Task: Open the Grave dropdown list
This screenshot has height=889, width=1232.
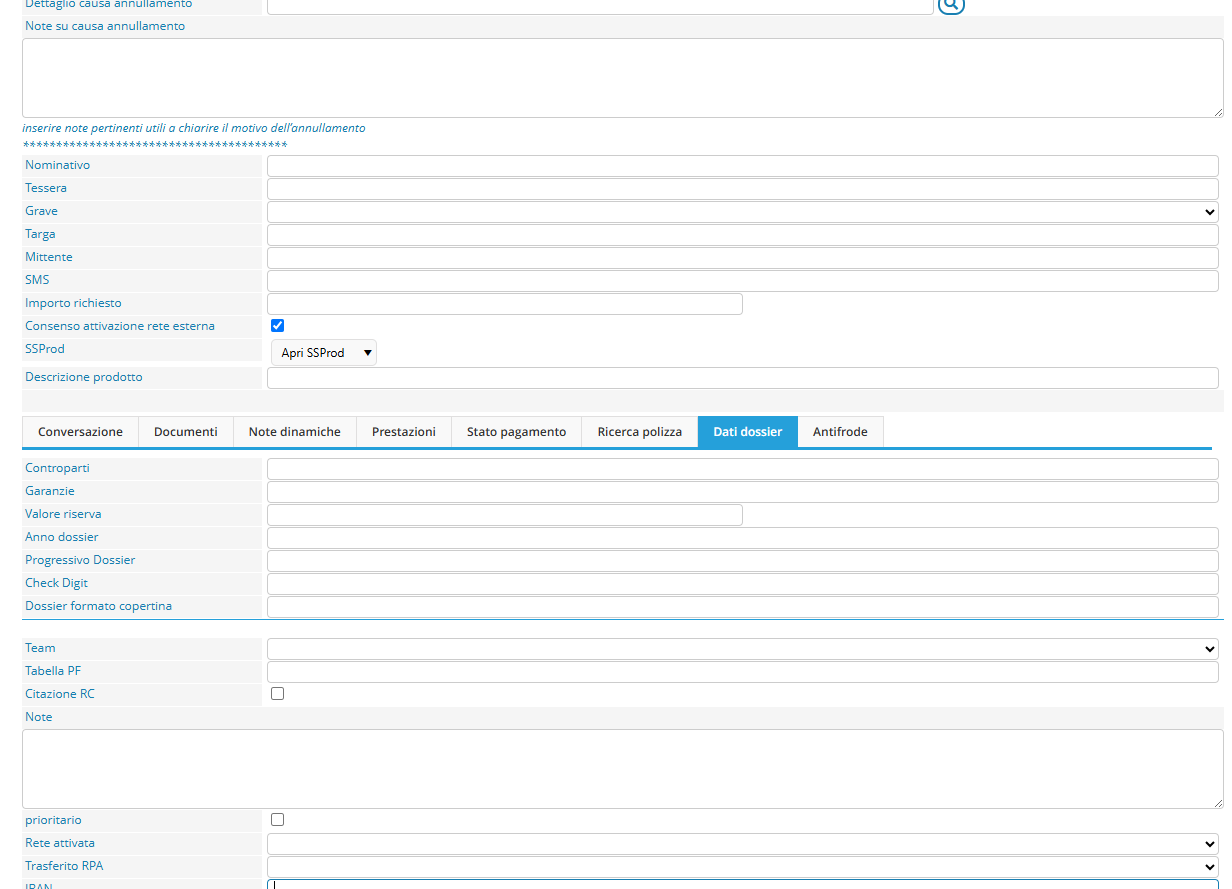Action: point(742,211)
